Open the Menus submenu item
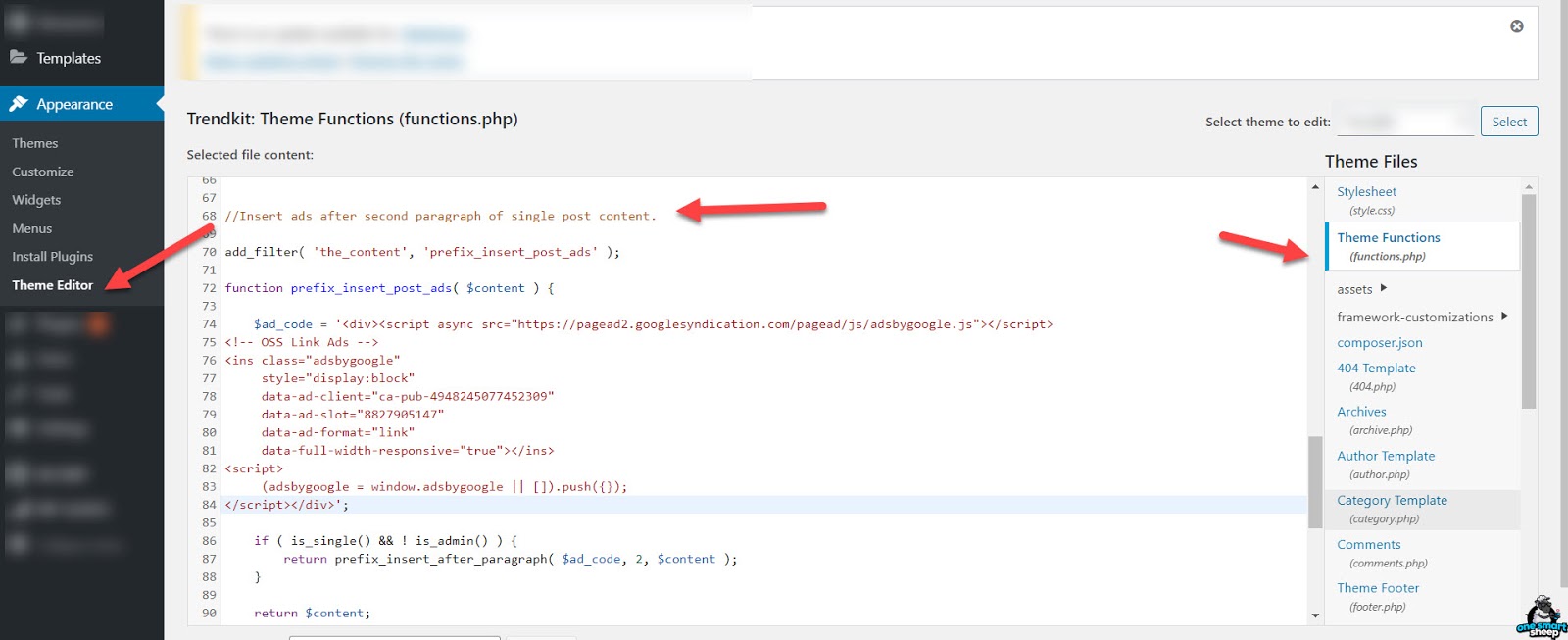Image resolution: width=1568 pixels, height=640 pixels. coord(32,228)
